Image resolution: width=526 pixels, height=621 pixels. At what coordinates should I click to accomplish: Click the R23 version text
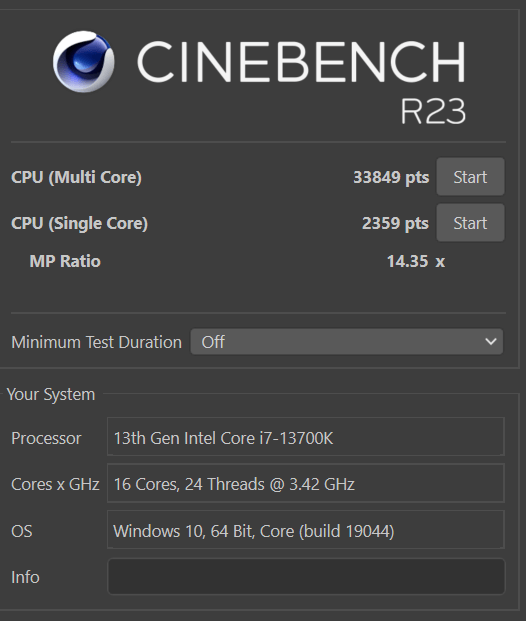point(433,111)
